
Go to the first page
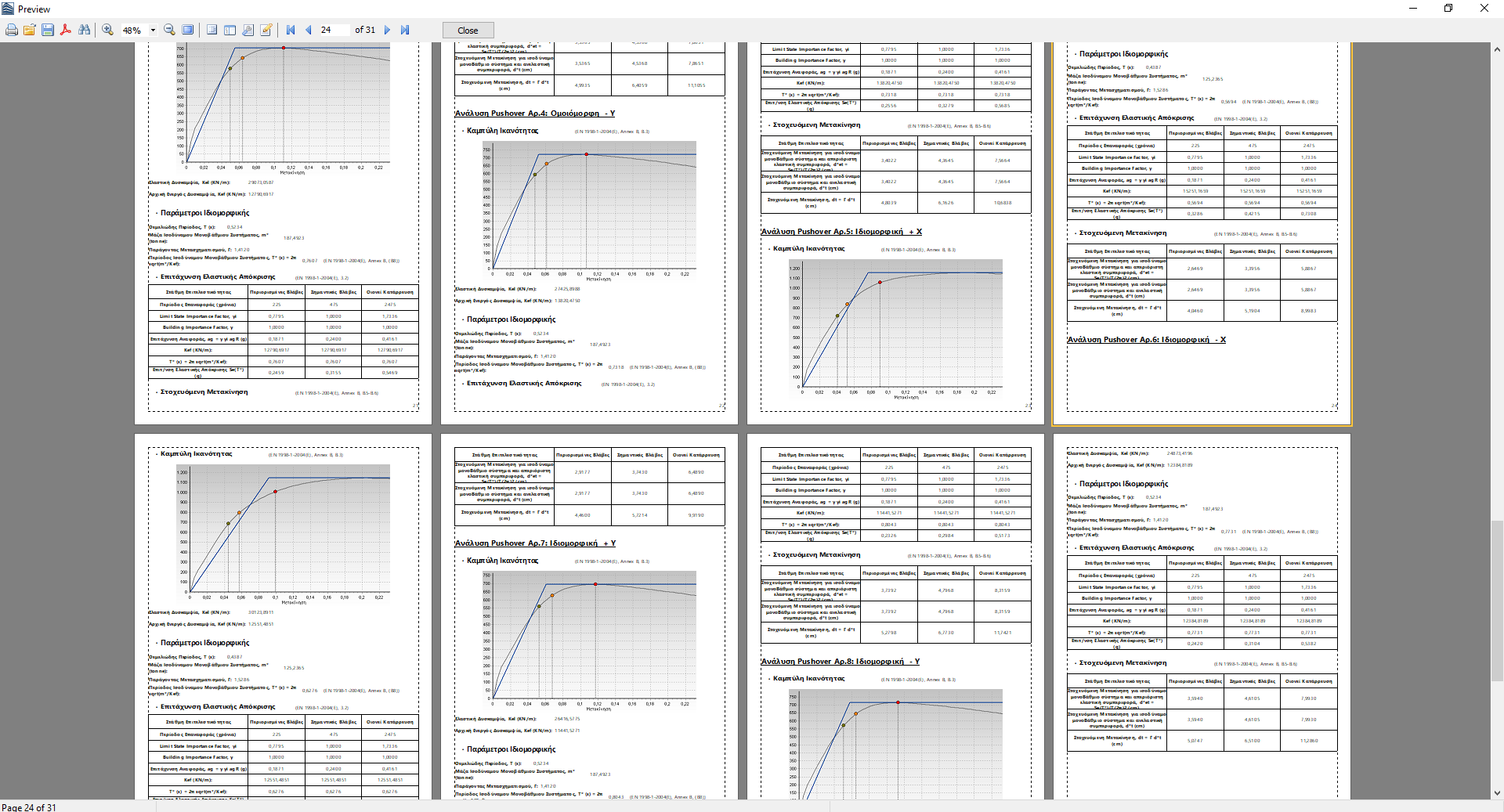(x=291, y=30)
